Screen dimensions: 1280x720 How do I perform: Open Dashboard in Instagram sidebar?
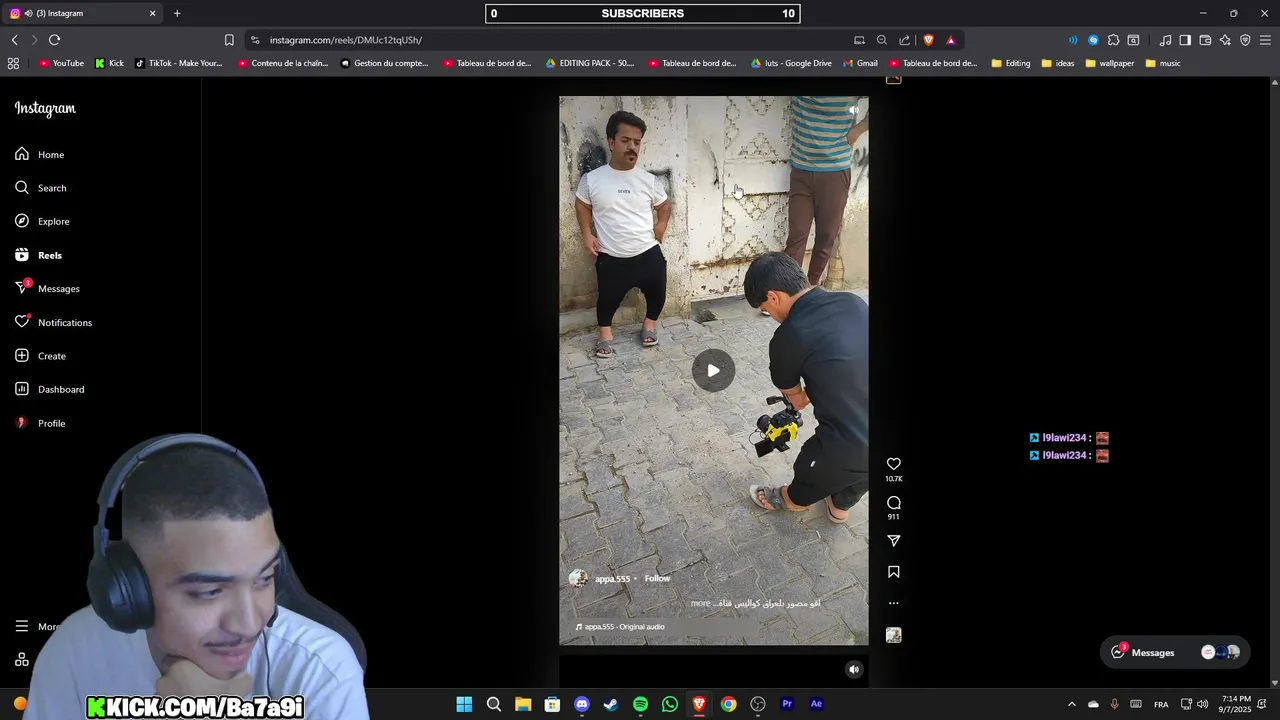[49, 389]
